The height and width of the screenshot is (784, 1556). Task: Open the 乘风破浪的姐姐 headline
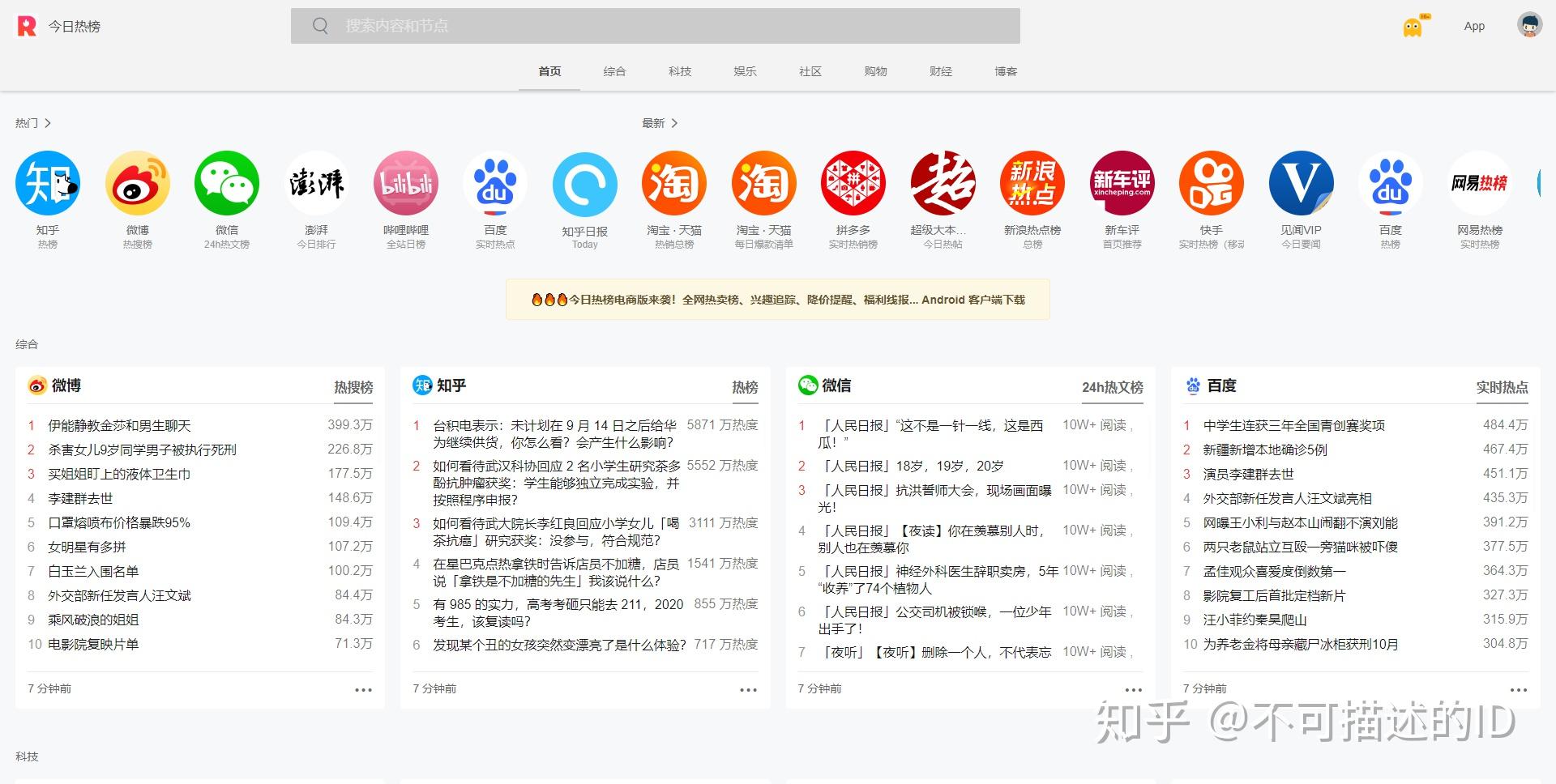[x=93, y=620]
